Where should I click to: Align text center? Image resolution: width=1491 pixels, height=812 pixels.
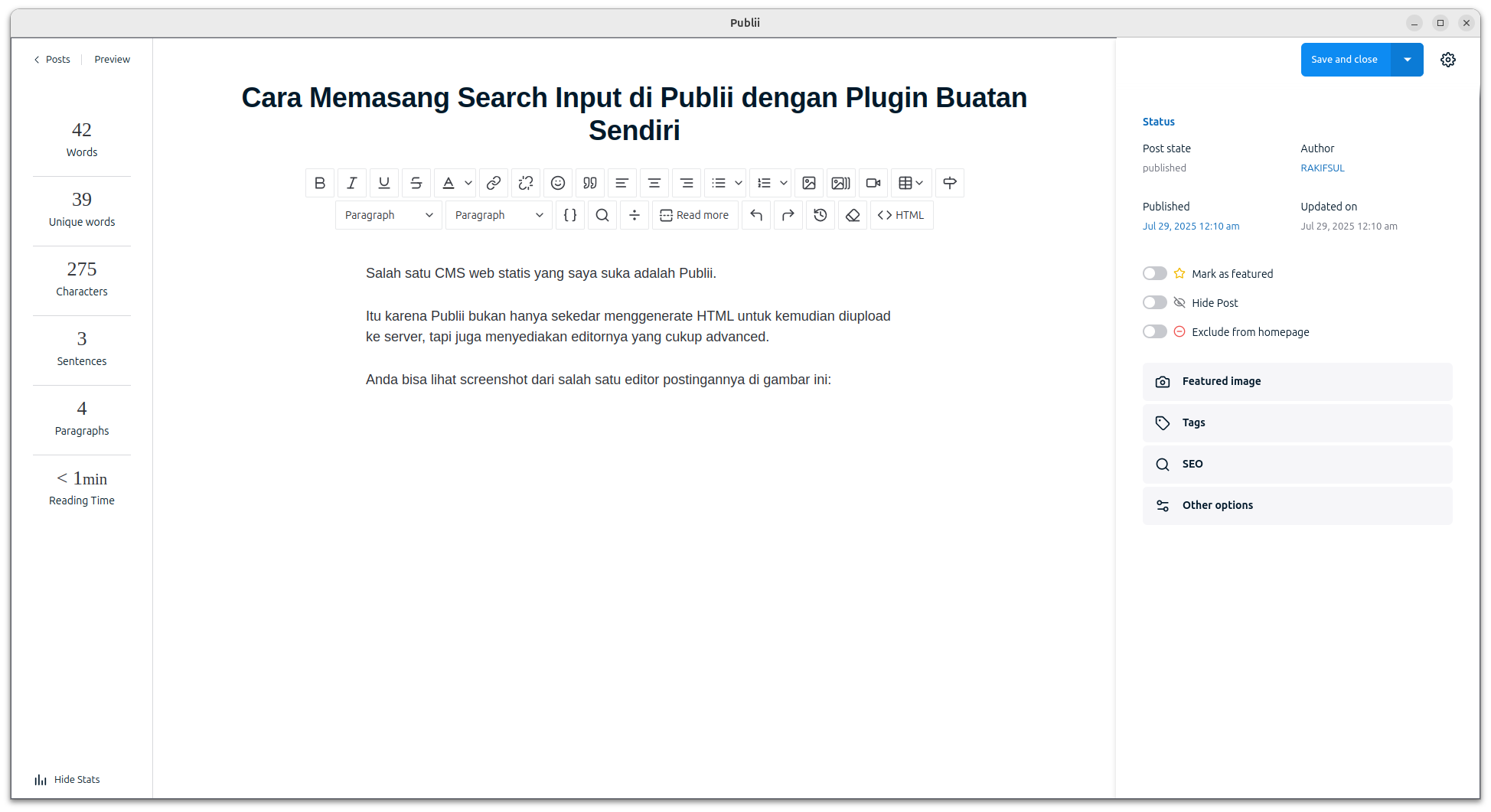point(654,183)
